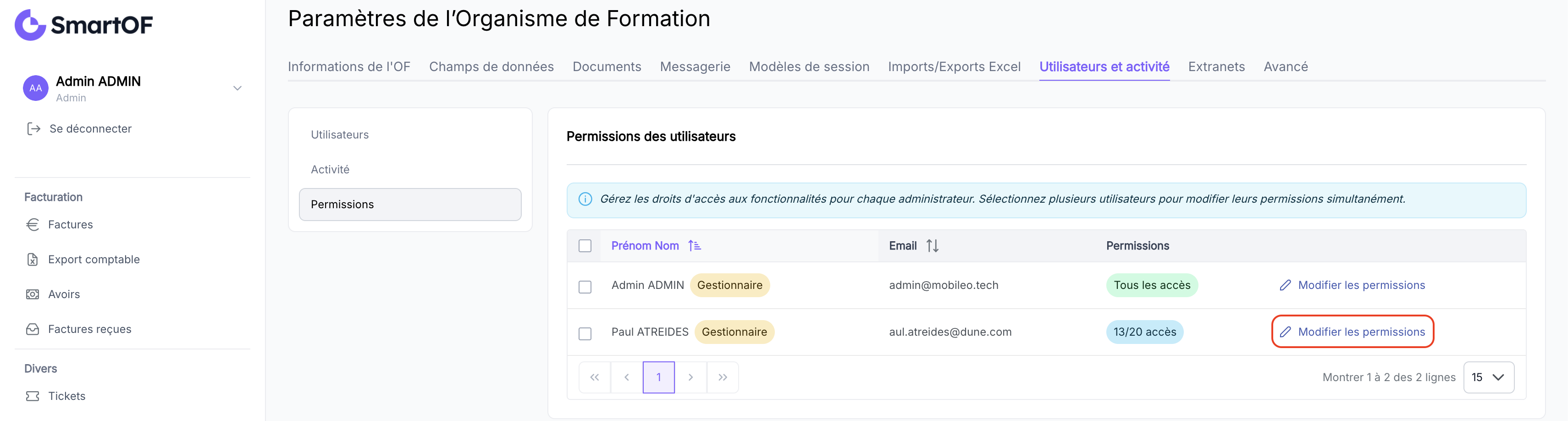
Task: Click the euro icon next to Factures
Action: (x=32, y=225)
